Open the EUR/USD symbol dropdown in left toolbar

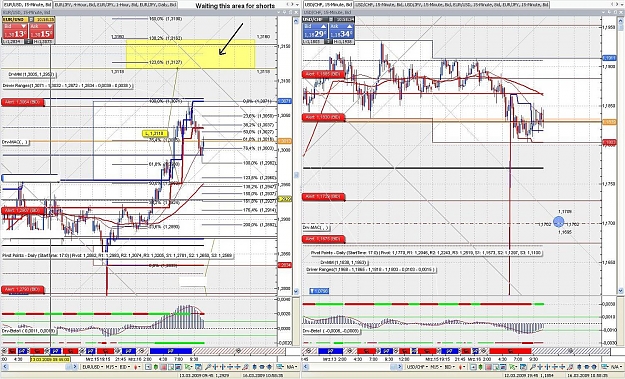coord(93,367)
